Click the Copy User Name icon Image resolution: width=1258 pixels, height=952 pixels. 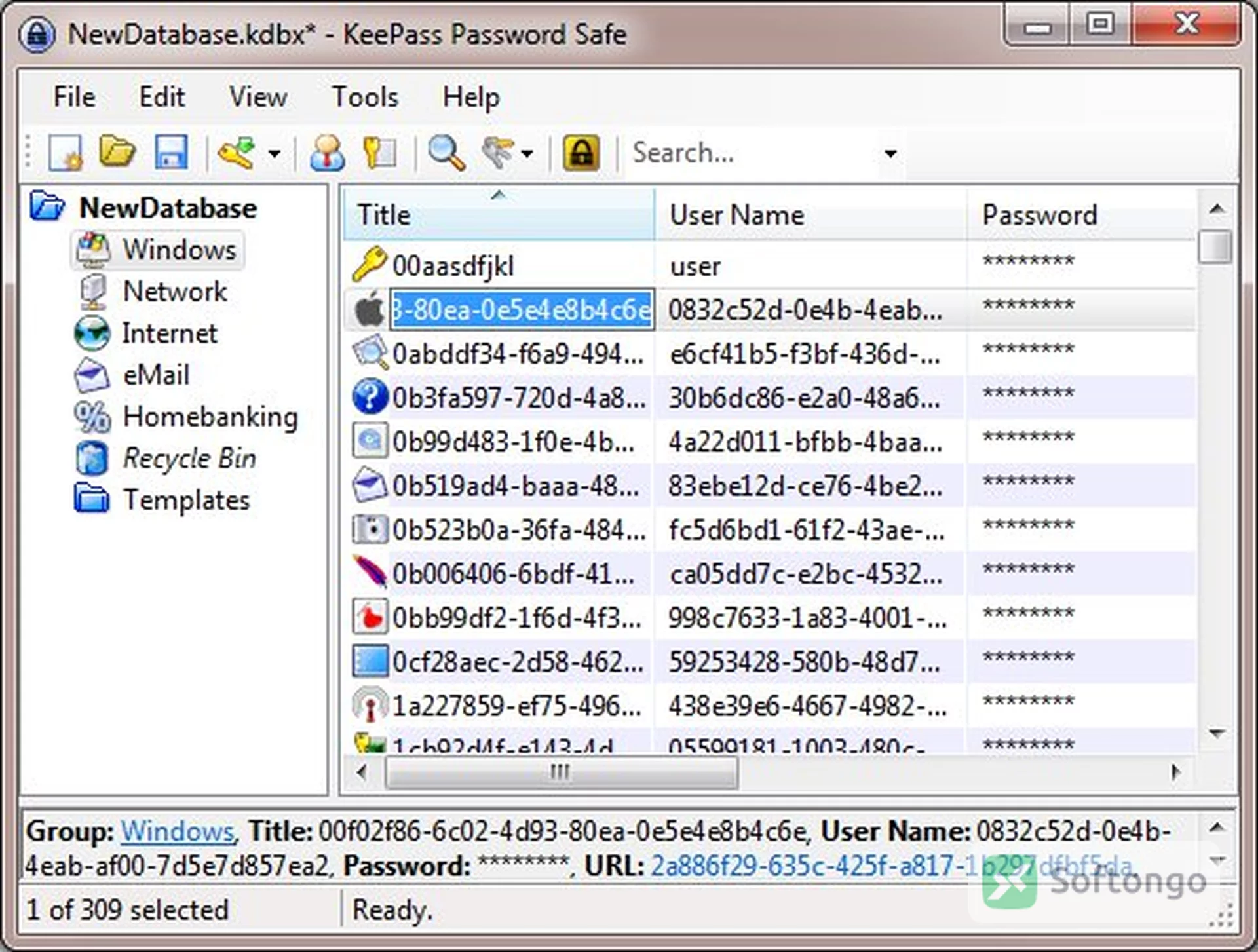(x=328, y=153)
